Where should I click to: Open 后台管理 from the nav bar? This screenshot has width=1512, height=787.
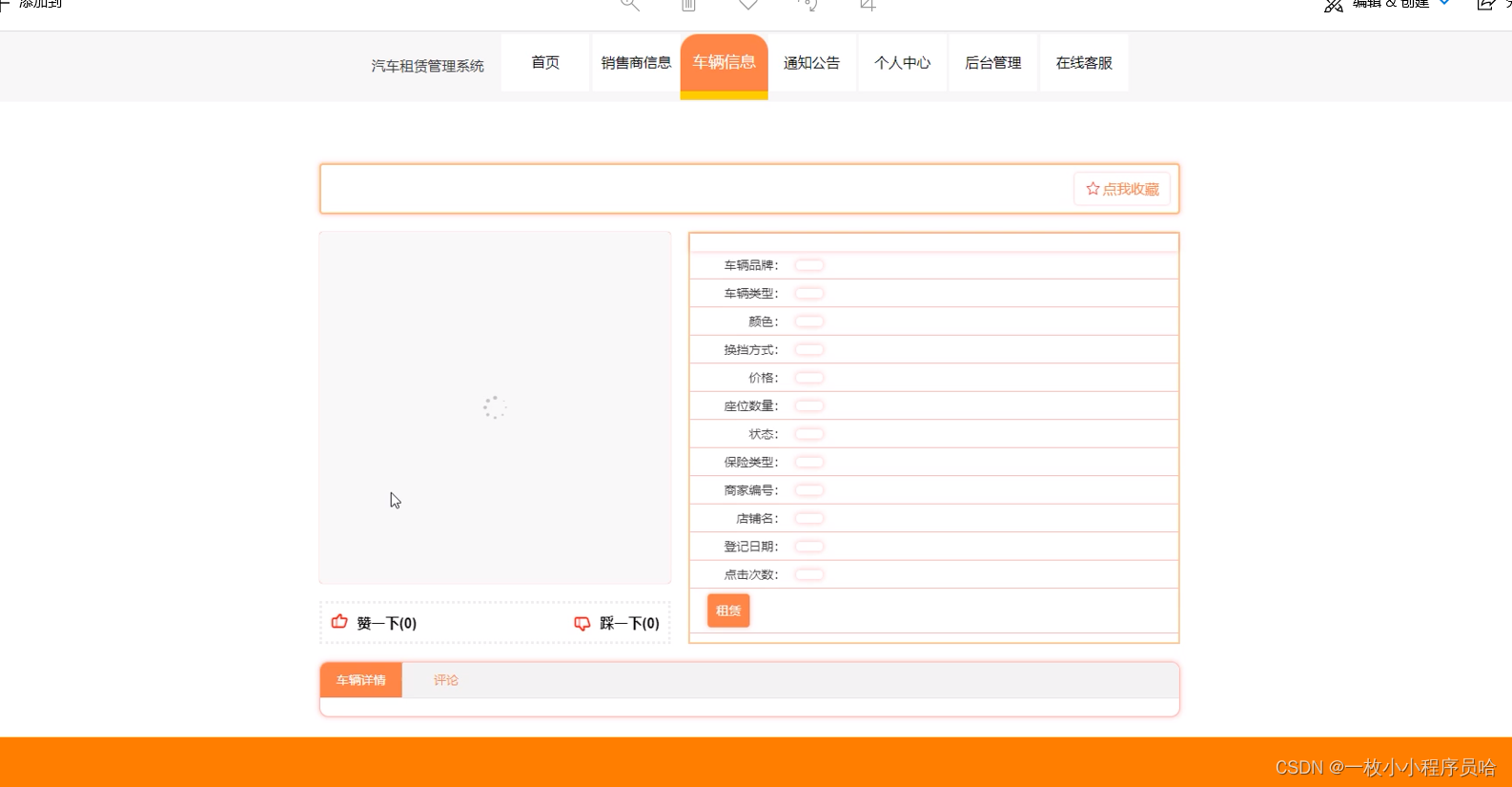tap(993, 62)
